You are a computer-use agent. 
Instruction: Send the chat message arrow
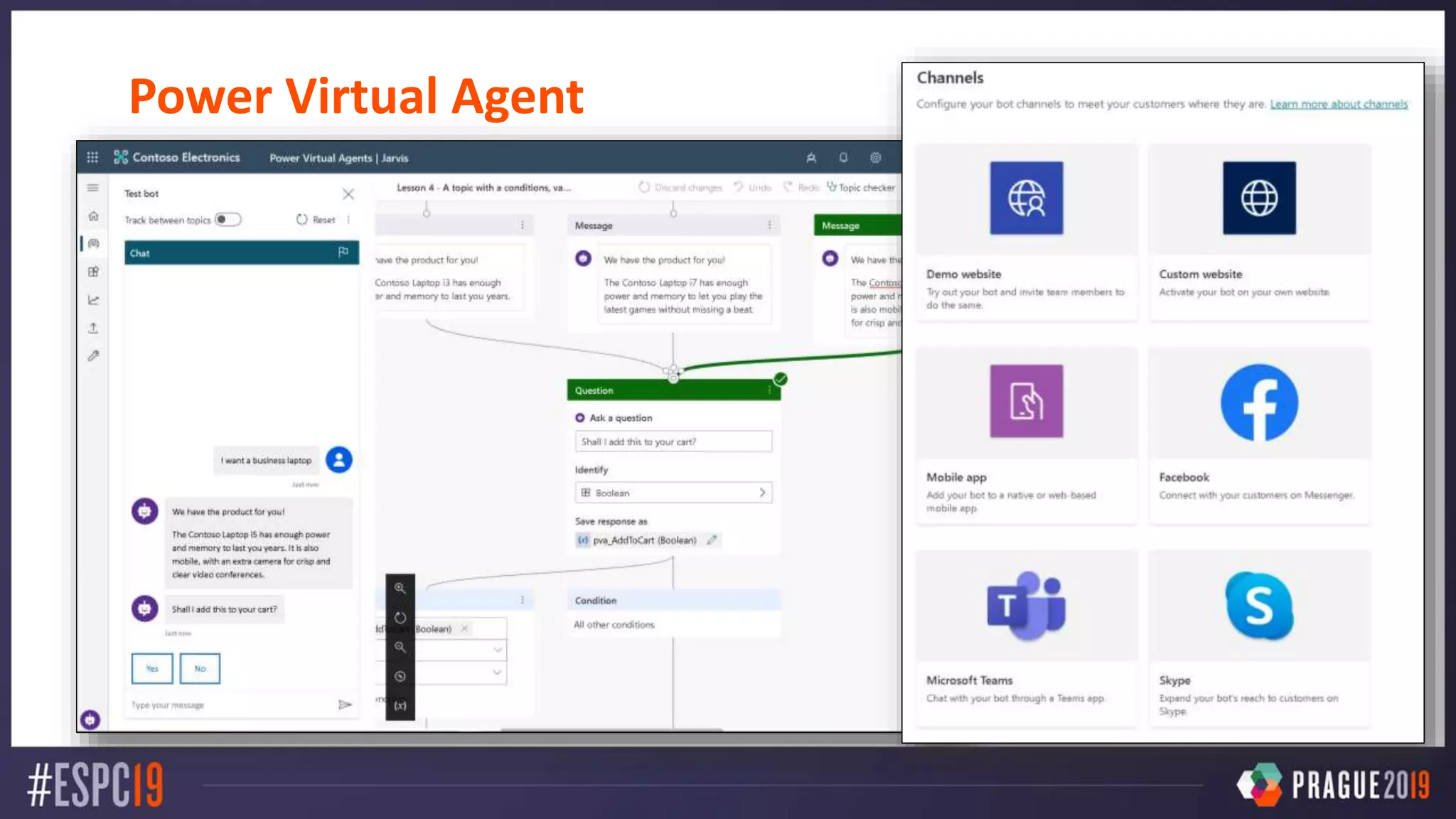click(x=345, y=705)
